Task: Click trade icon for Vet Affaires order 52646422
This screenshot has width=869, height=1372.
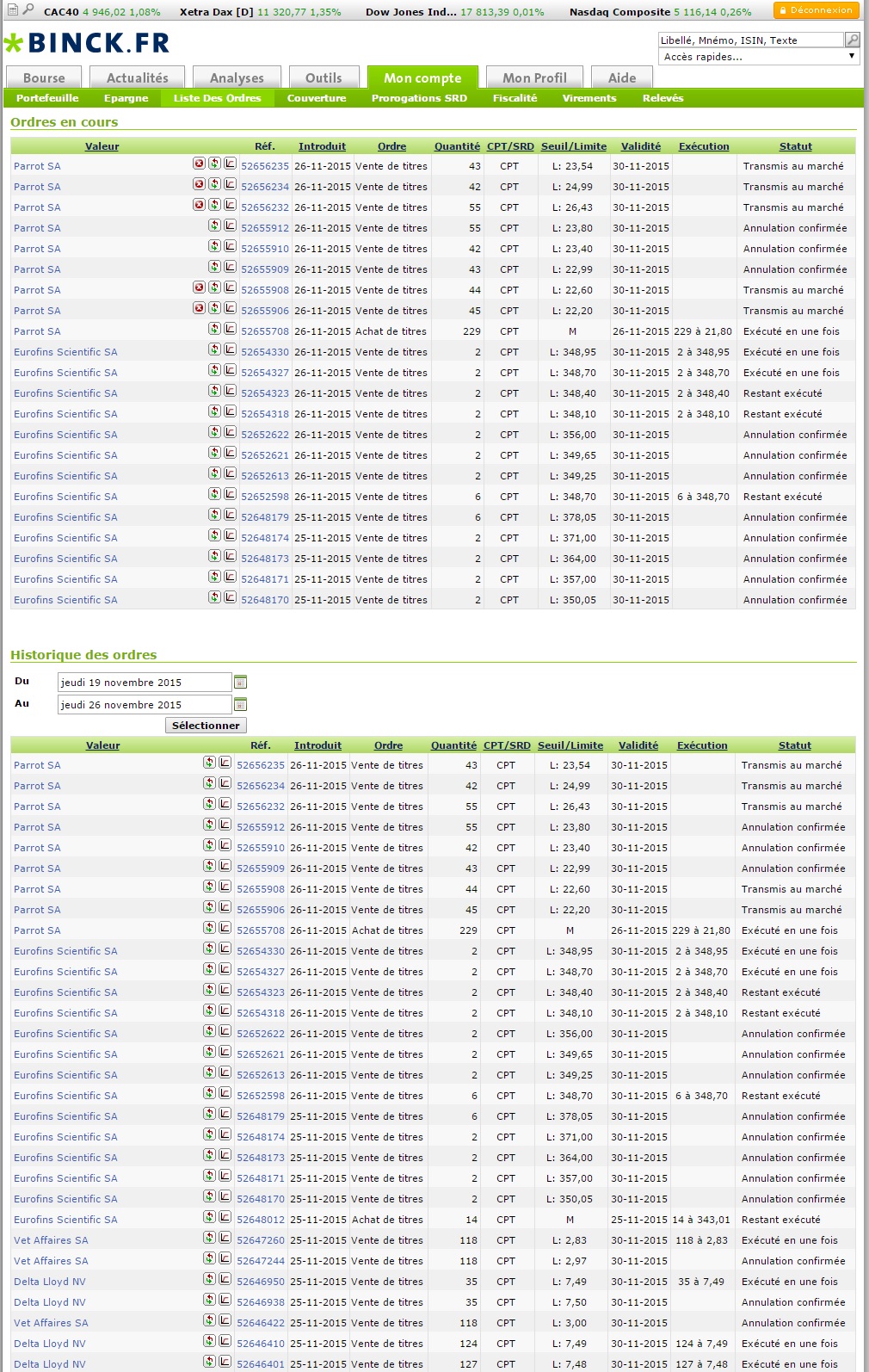Action: tap(209, 1320)
